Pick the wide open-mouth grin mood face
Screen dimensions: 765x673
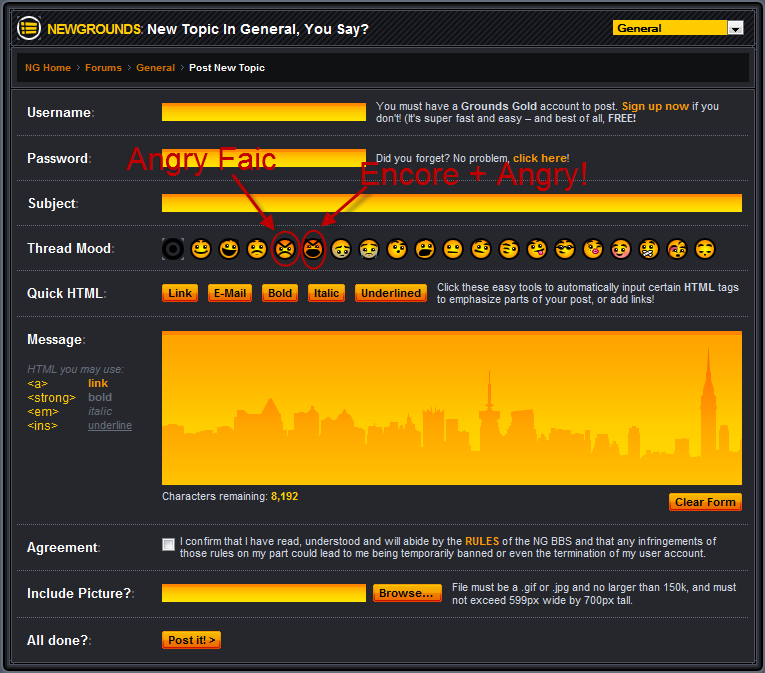(229, 249)
